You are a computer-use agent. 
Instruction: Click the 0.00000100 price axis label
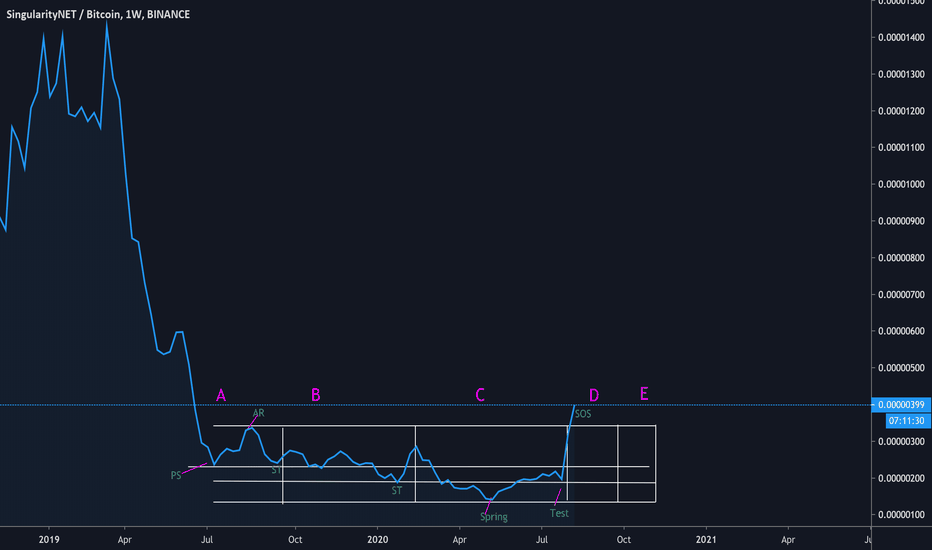[901, 515]
